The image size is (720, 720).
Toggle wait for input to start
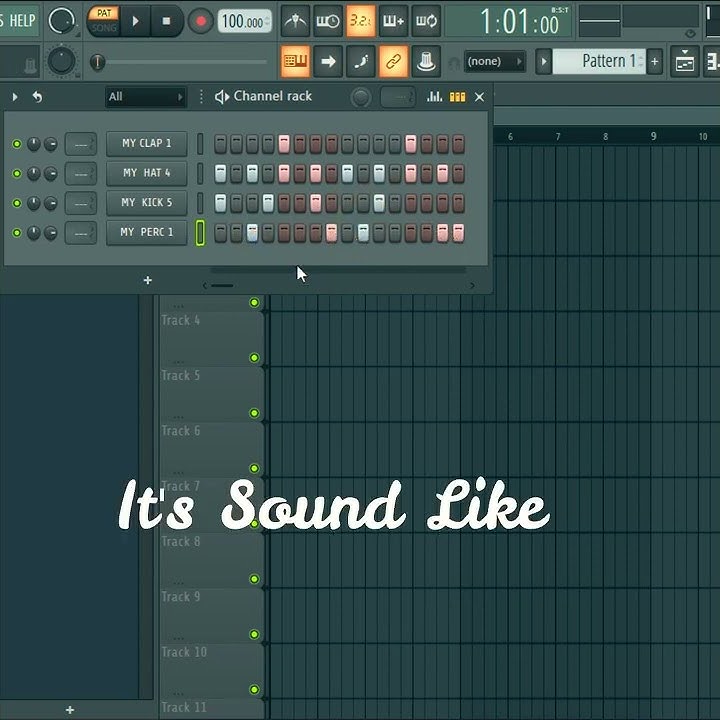point(328,21)
